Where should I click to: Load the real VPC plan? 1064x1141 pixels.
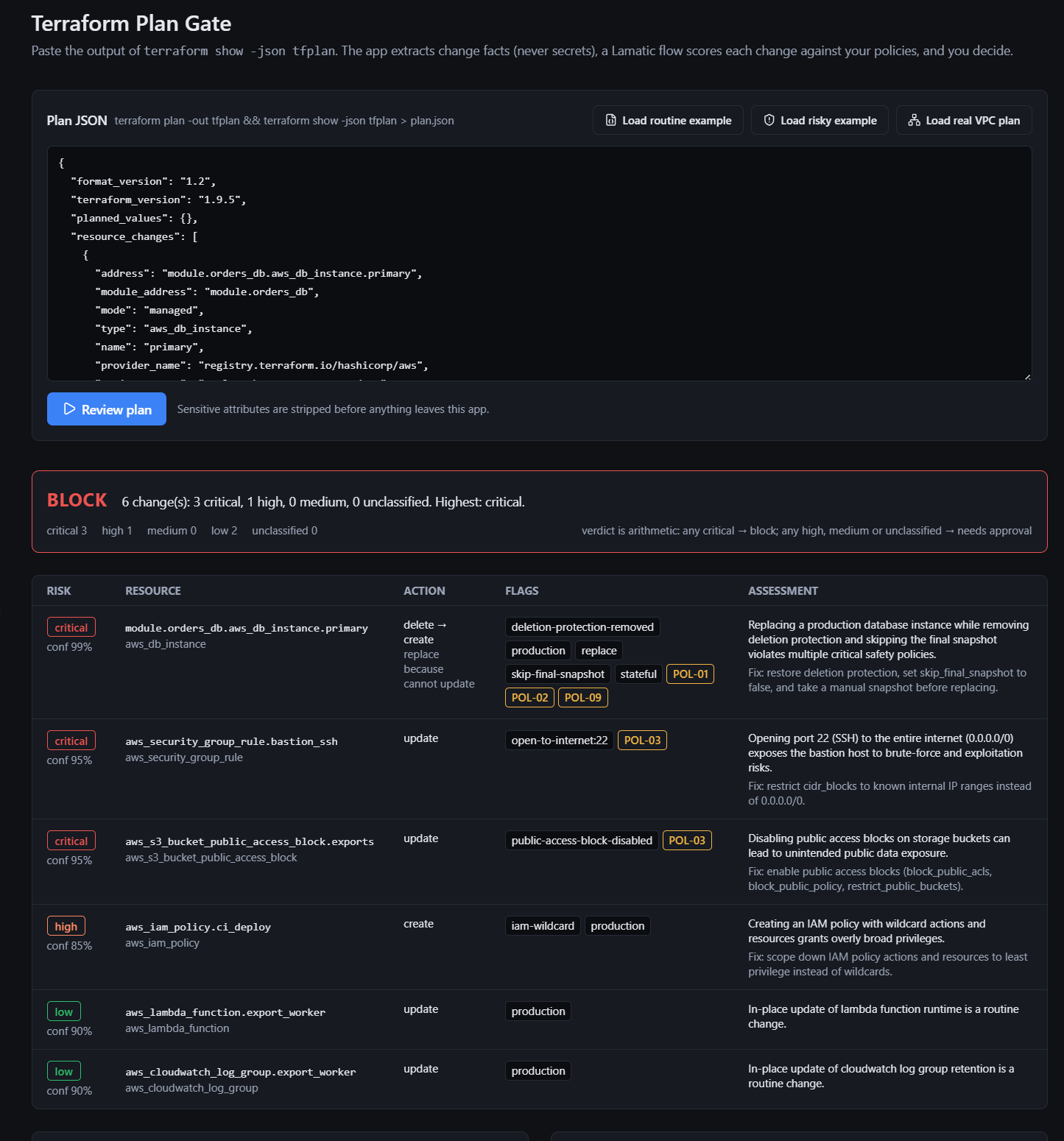click(x=964, y=120)
